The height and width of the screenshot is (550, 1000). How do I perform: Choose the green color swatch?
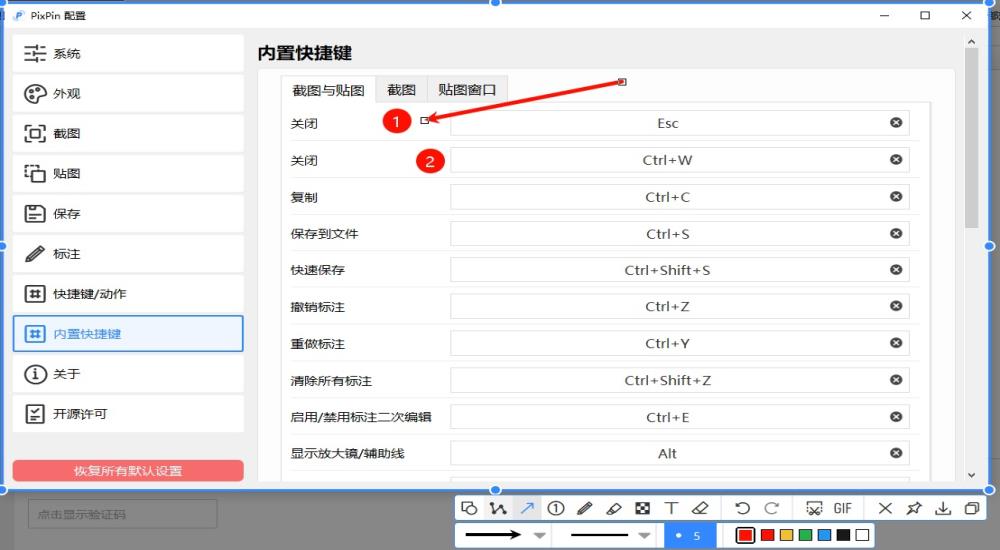805,536
